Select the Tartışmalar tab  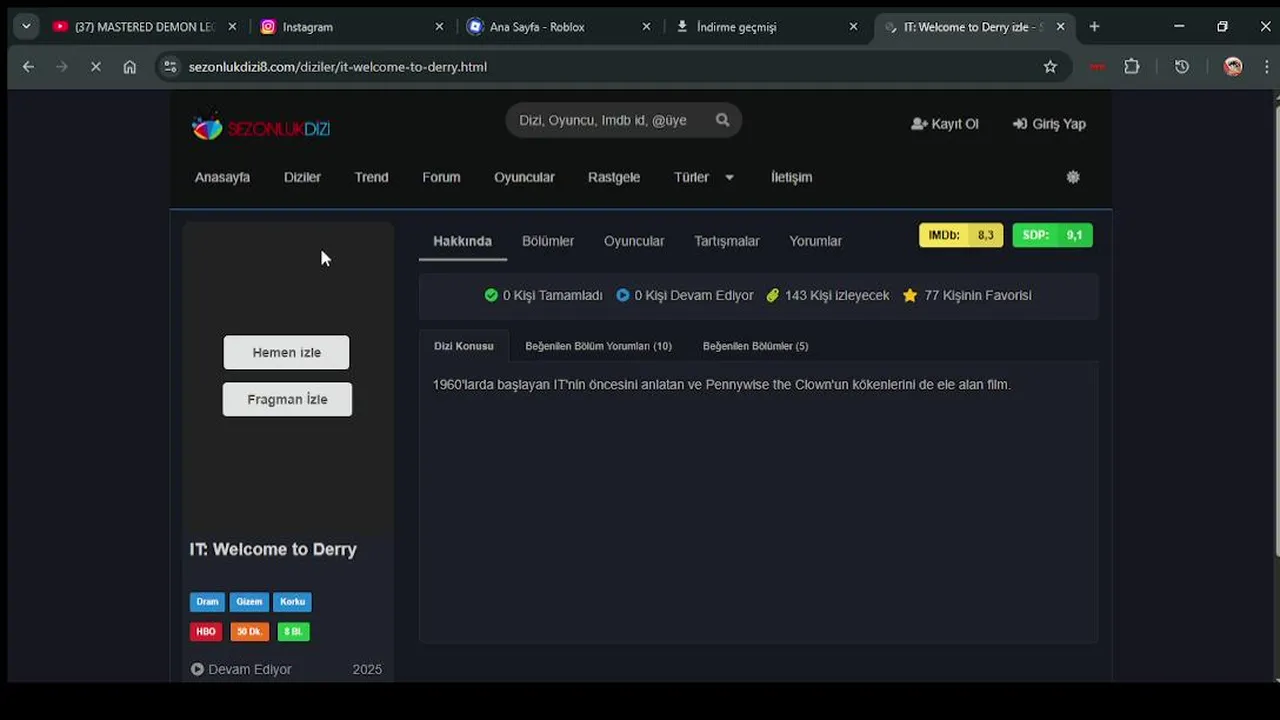(x=727, y=241)
